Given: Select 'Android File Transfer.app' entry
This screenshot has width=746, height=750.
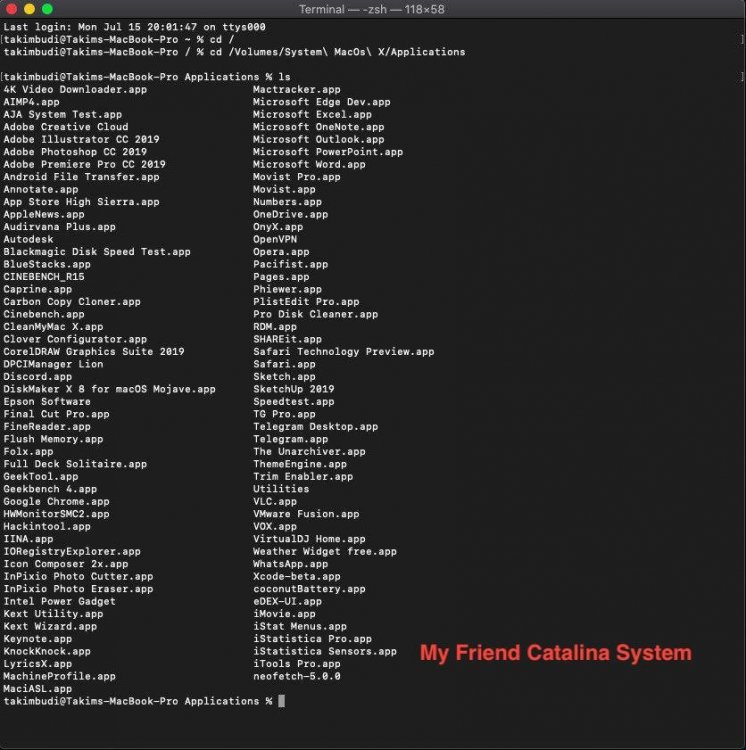Looking at the screenshot, I should pyautogui.click(x=81, y=176).
